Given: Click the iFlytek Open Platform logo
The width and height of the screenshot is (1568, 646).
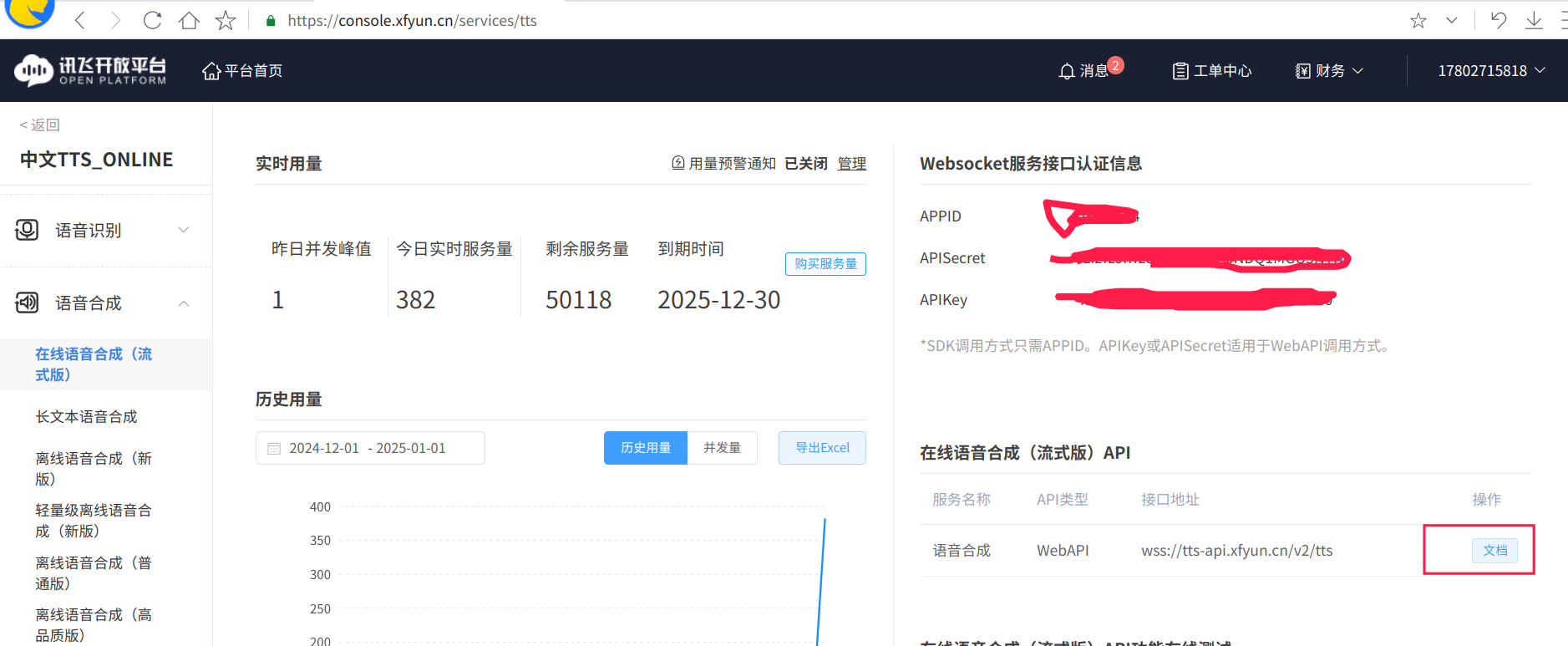Looking at the screenshot, I should pos(90,70).
